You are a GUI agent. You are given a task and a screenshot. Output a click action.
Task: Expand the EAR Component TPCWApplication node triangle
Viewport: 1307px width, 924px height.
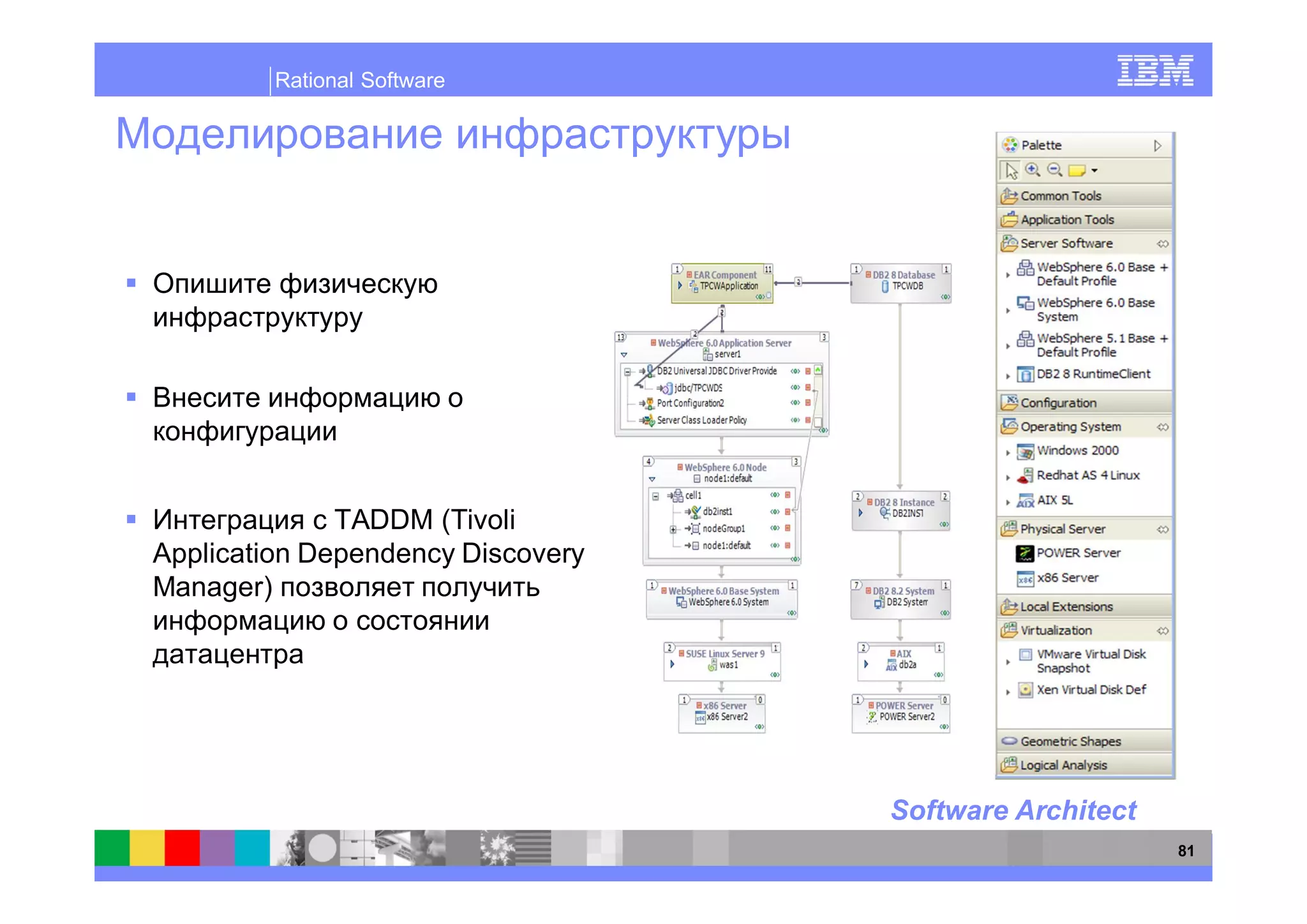coord(680,286)
